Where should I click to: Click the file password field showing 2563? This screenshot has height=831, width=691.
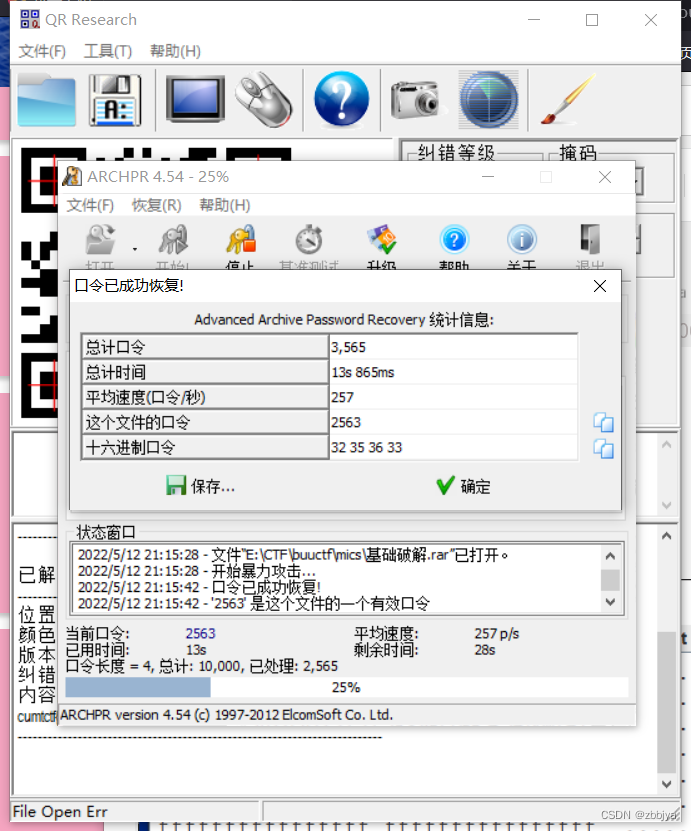tap(454, 422)
